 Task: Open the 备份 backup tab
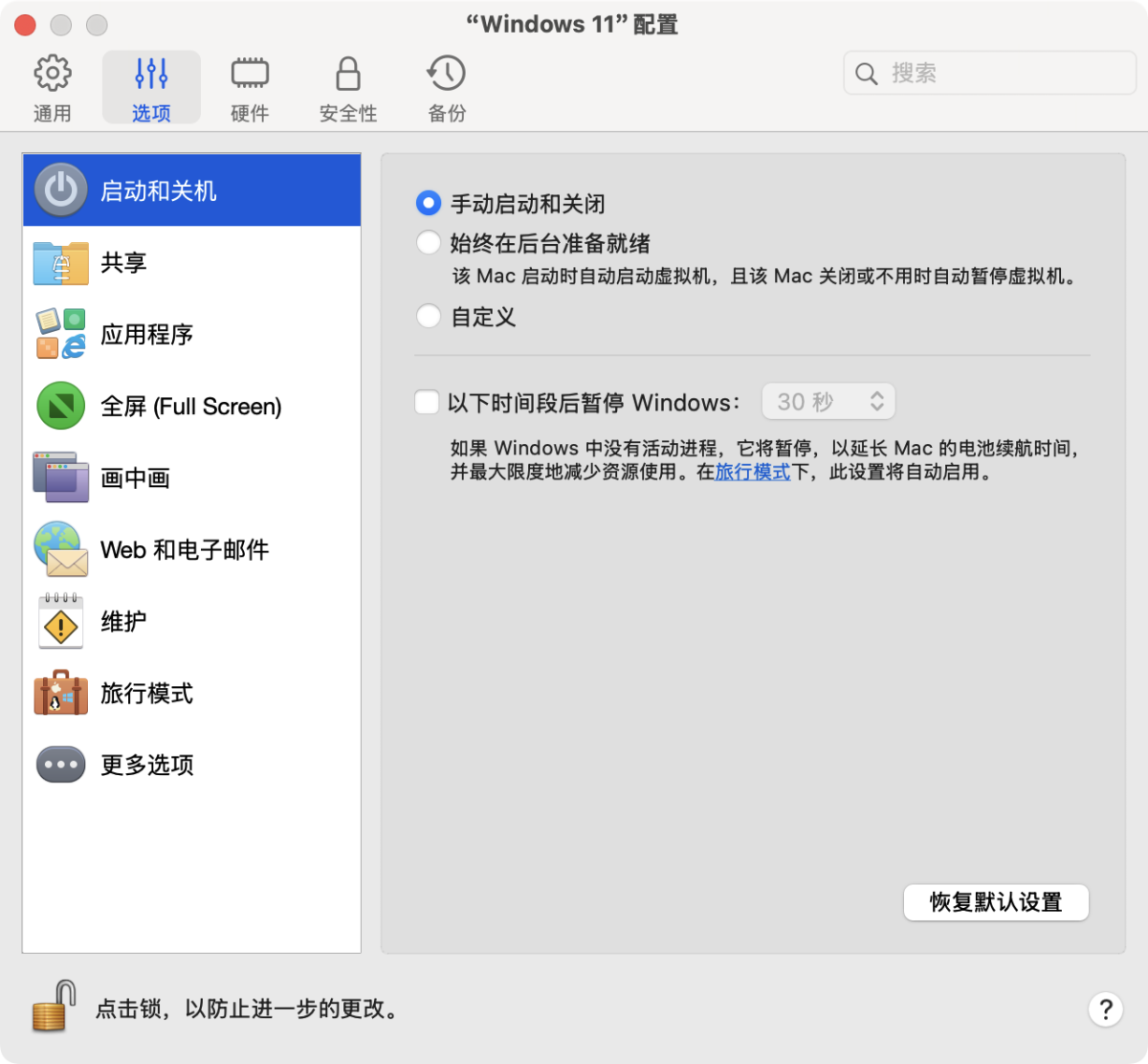[447, 89]
